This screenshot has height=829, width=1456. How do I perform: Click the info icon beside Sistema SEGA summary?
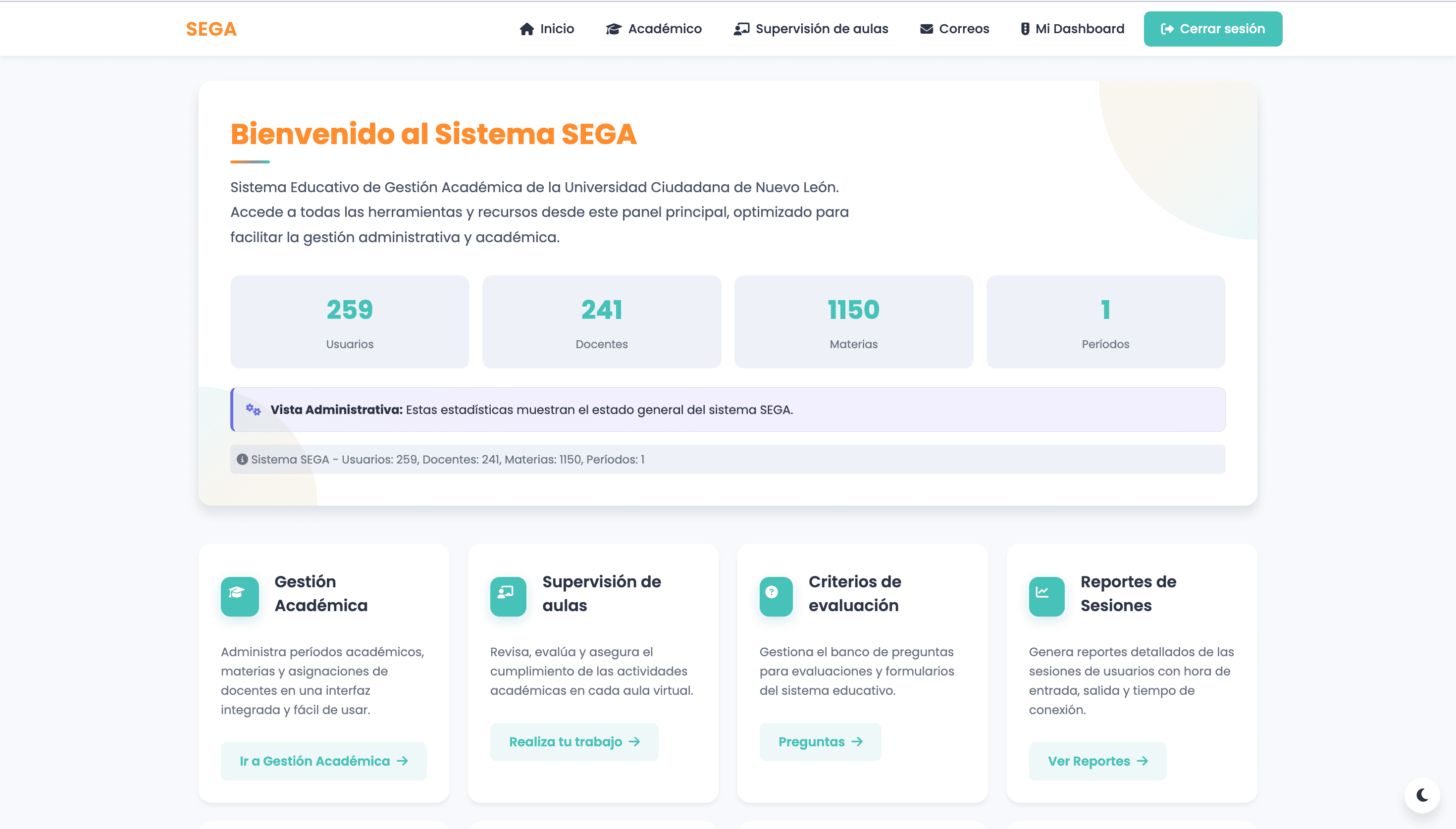[x=242, y=460]
